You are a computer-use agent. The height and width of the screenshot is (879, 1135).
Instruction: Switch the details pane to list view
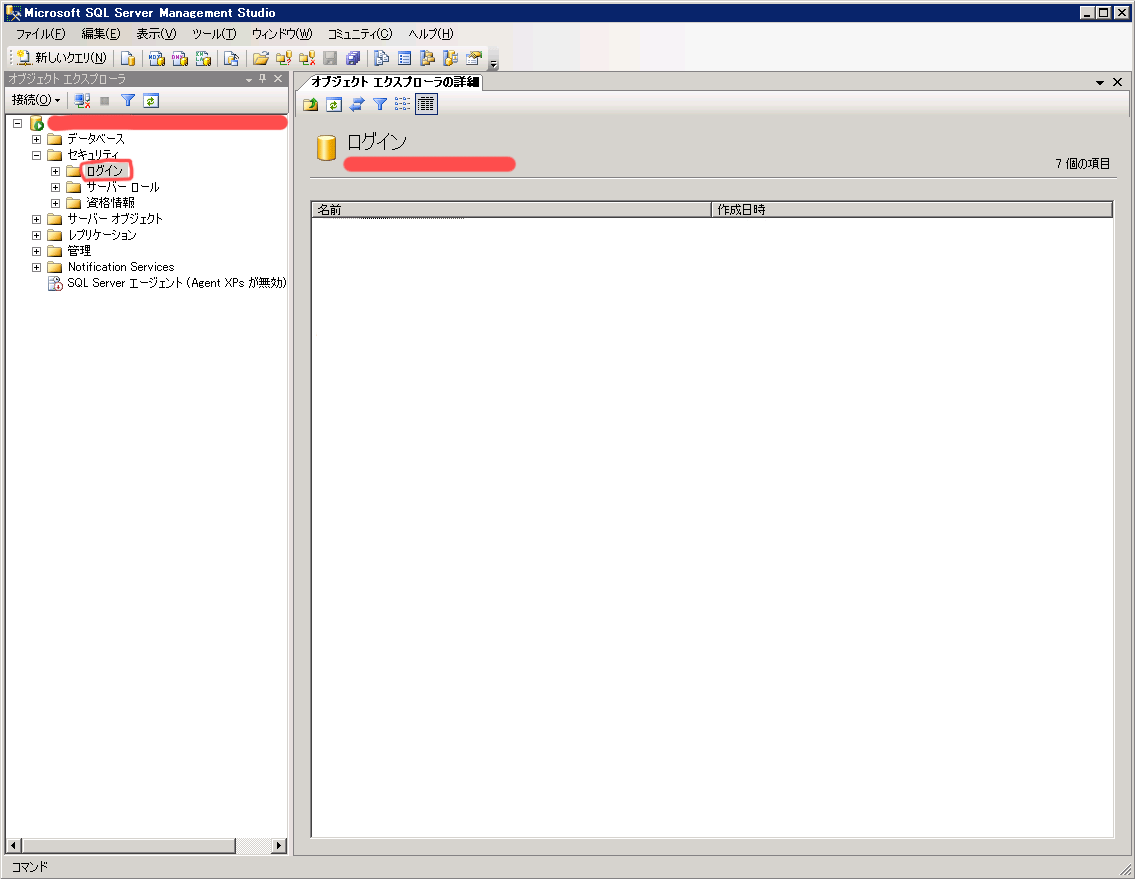(402, 104)
